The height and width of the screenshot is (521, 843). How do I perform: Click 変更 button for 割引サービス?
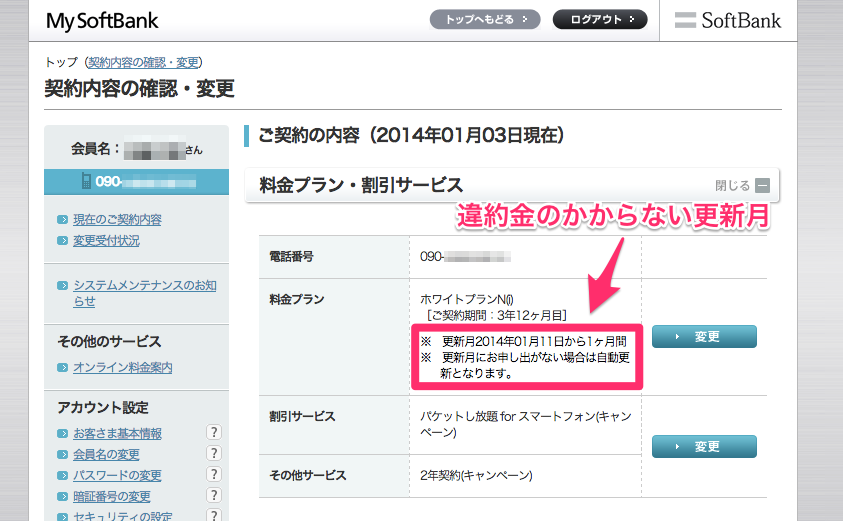pos(704,446)
